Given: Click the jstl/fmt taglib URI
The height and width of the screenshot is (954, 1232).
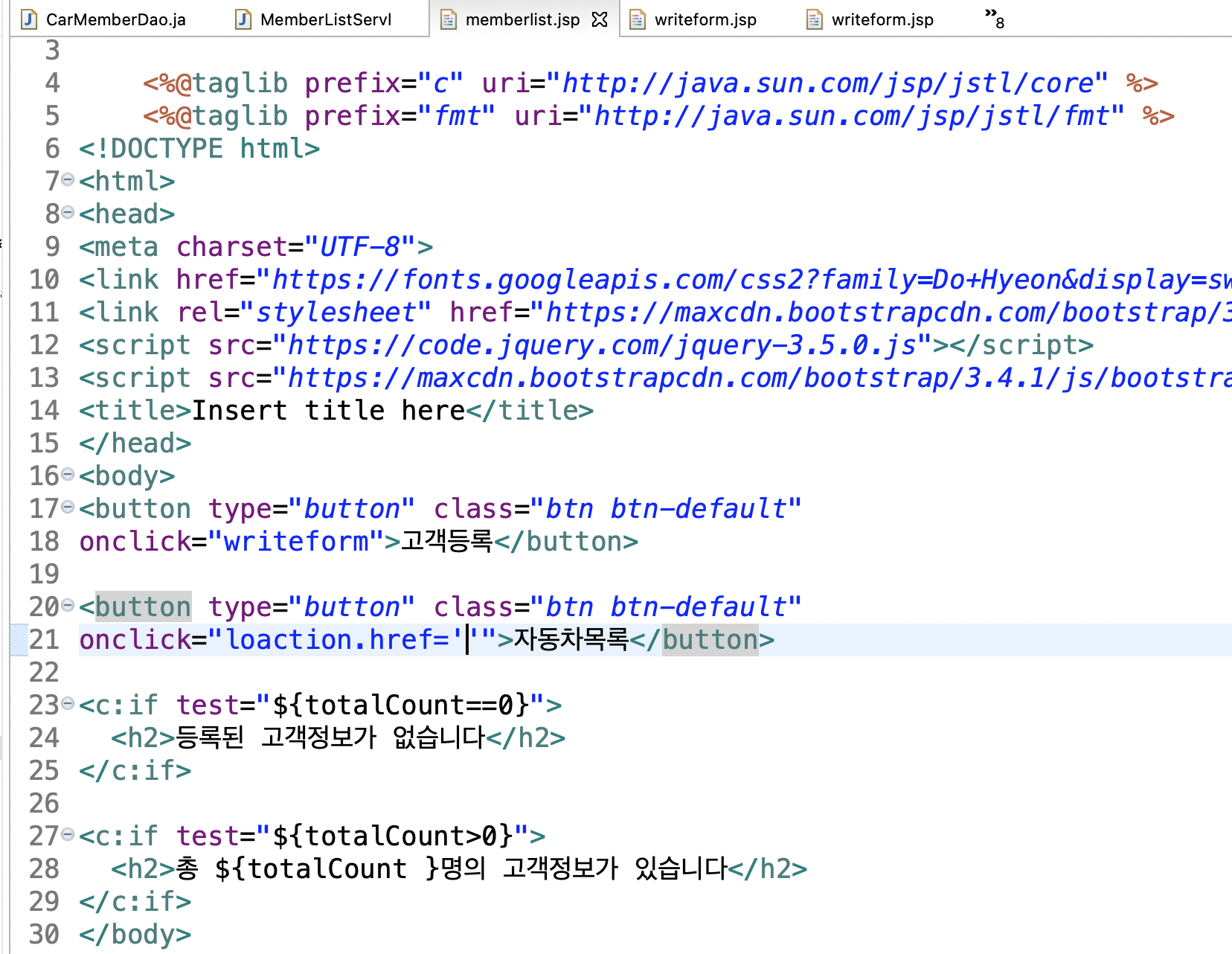Looking at the screenshot, I should 852,116.
